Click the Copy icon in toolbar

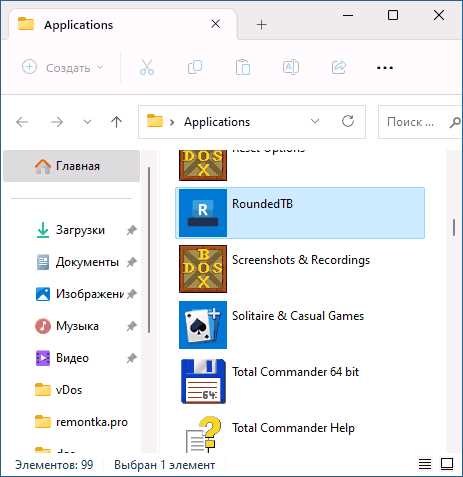[x=195, y=67]
